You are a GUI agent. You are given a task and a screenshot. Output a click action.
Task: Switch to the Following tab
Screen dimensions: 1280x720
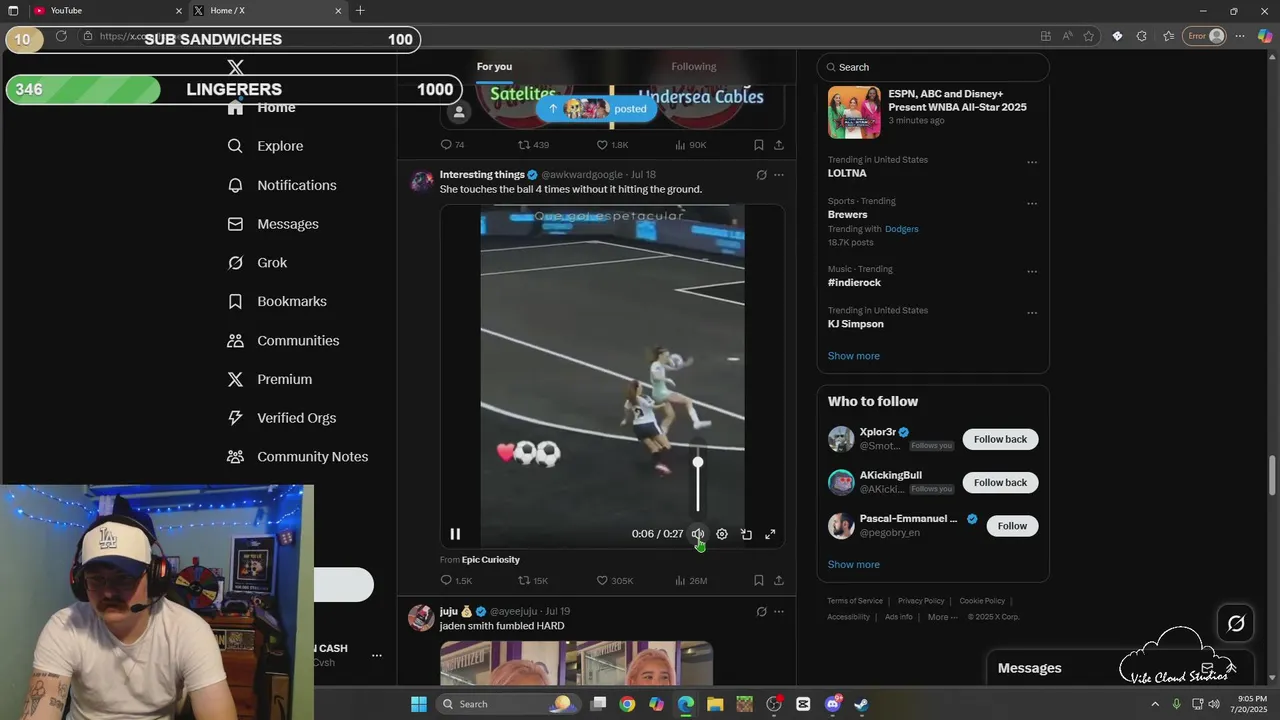[694, 67]
